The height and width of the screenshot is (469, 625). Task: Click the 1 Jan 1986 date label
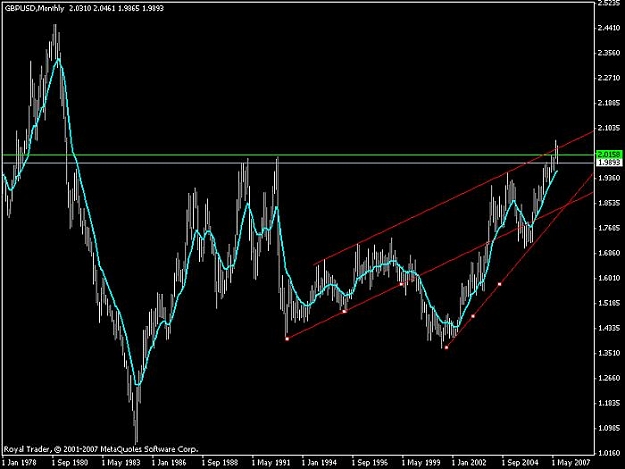click(x=169, y=463)
